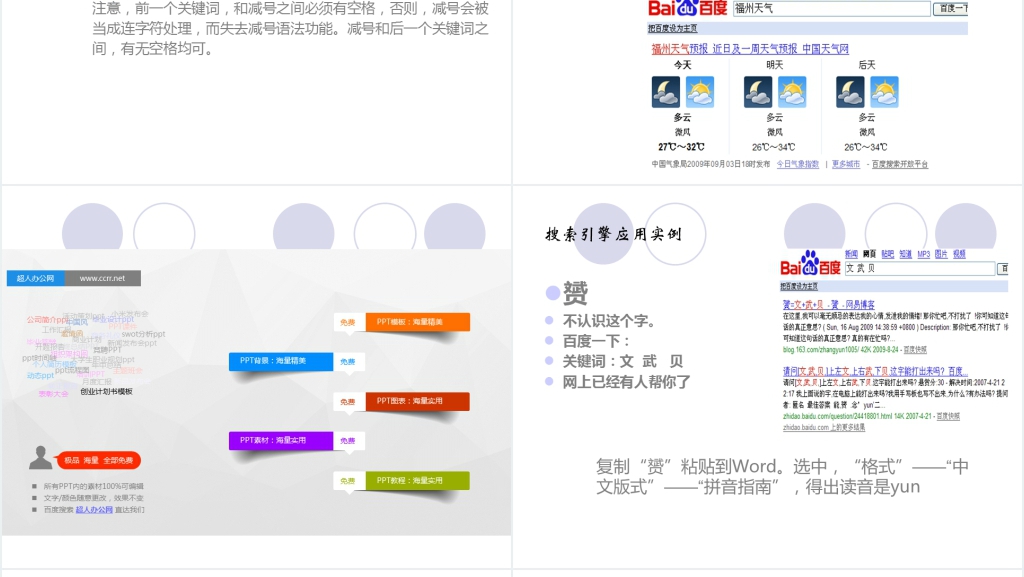Click the search box containing 福州天气
The image size is (1024, 577).
click(x=829, y=8)
